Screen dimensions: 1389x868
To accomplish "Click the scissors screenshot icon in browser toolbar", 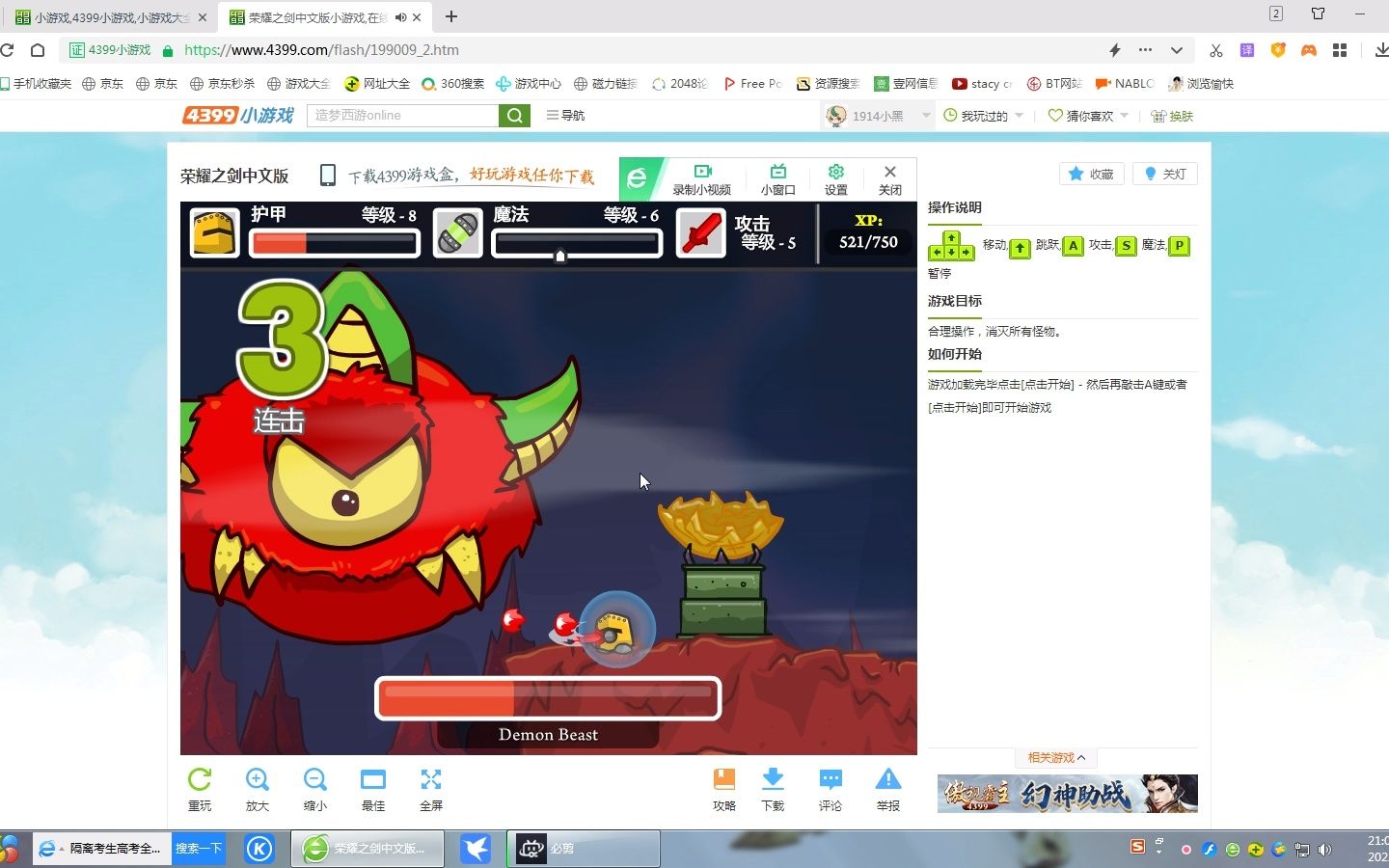I will pyautogui.click(x=1216, y=50).
